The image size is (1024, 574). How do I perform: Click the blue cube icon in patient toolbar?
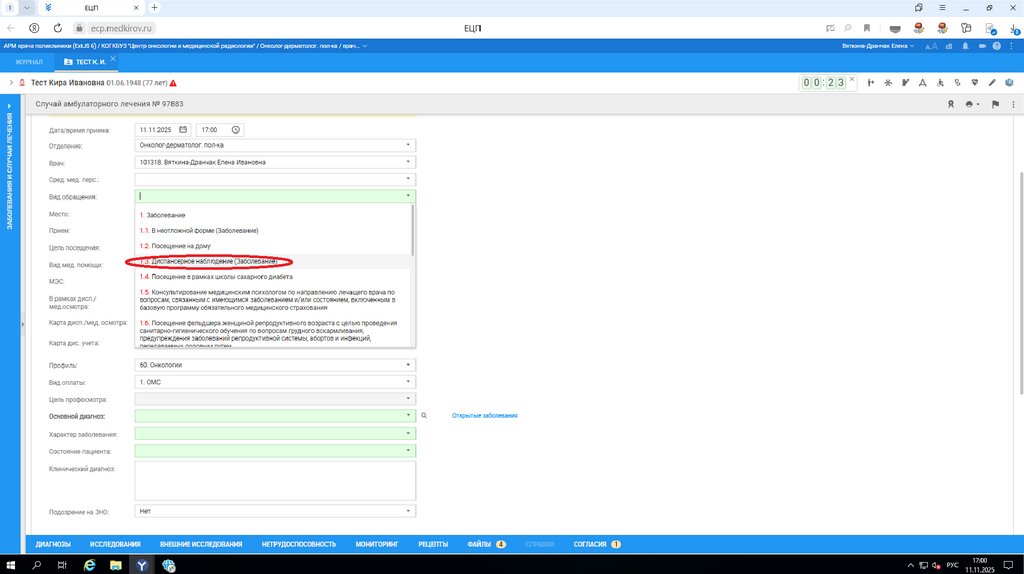point(1009,83)
